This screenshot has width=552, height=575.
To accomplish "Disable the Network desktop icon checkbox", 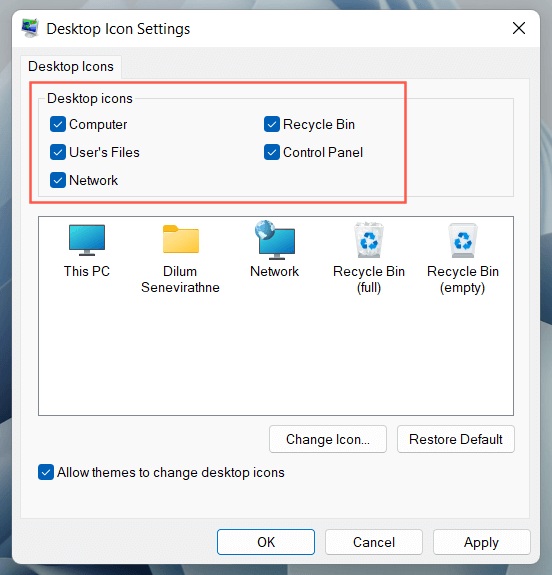I will pos(58,180).
